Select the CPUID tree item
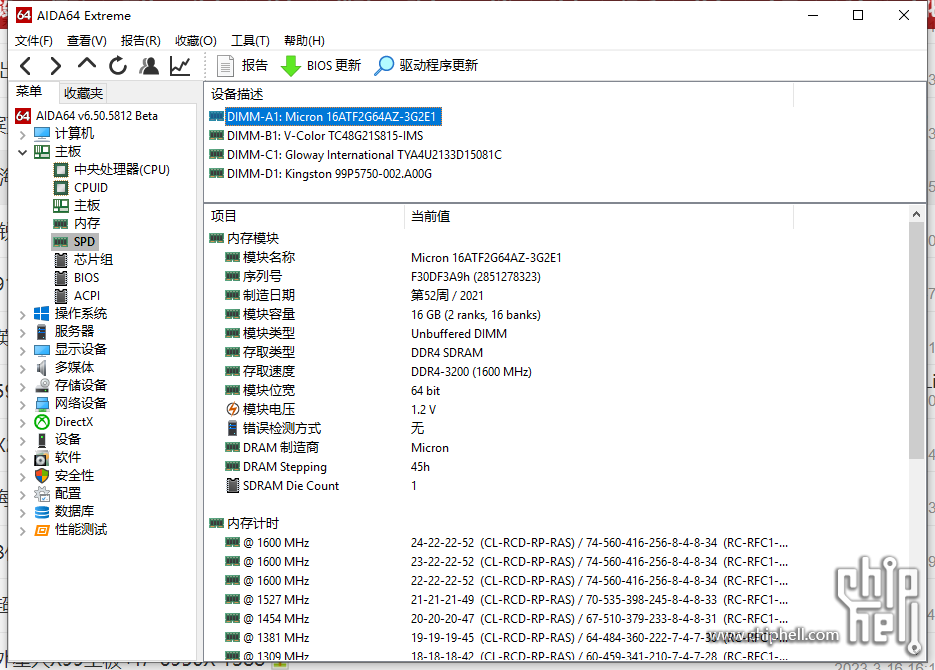The image size is (935, 670). 91,188
